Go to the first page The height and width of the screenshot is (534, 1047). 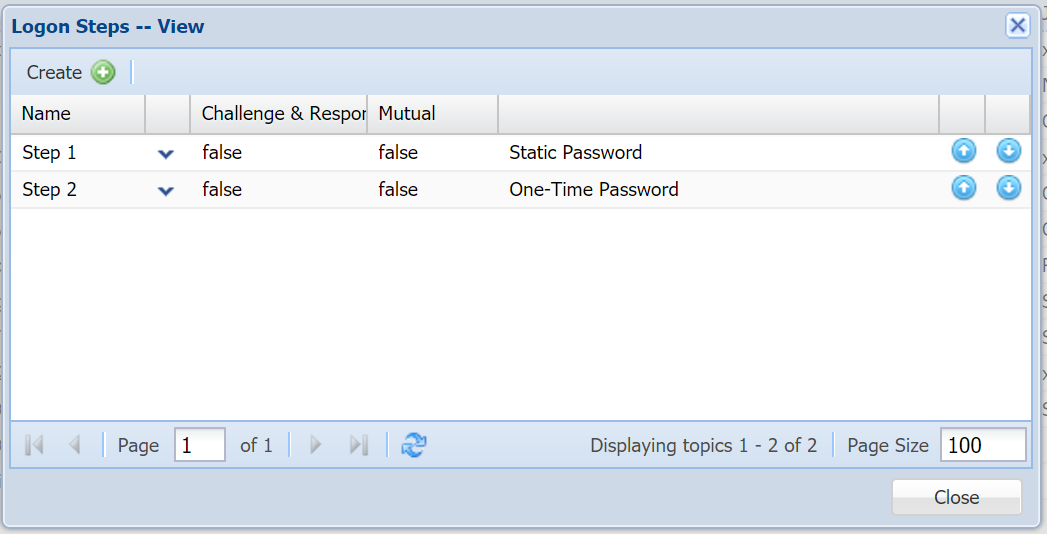pyautogui.click(x=34, y=445)
